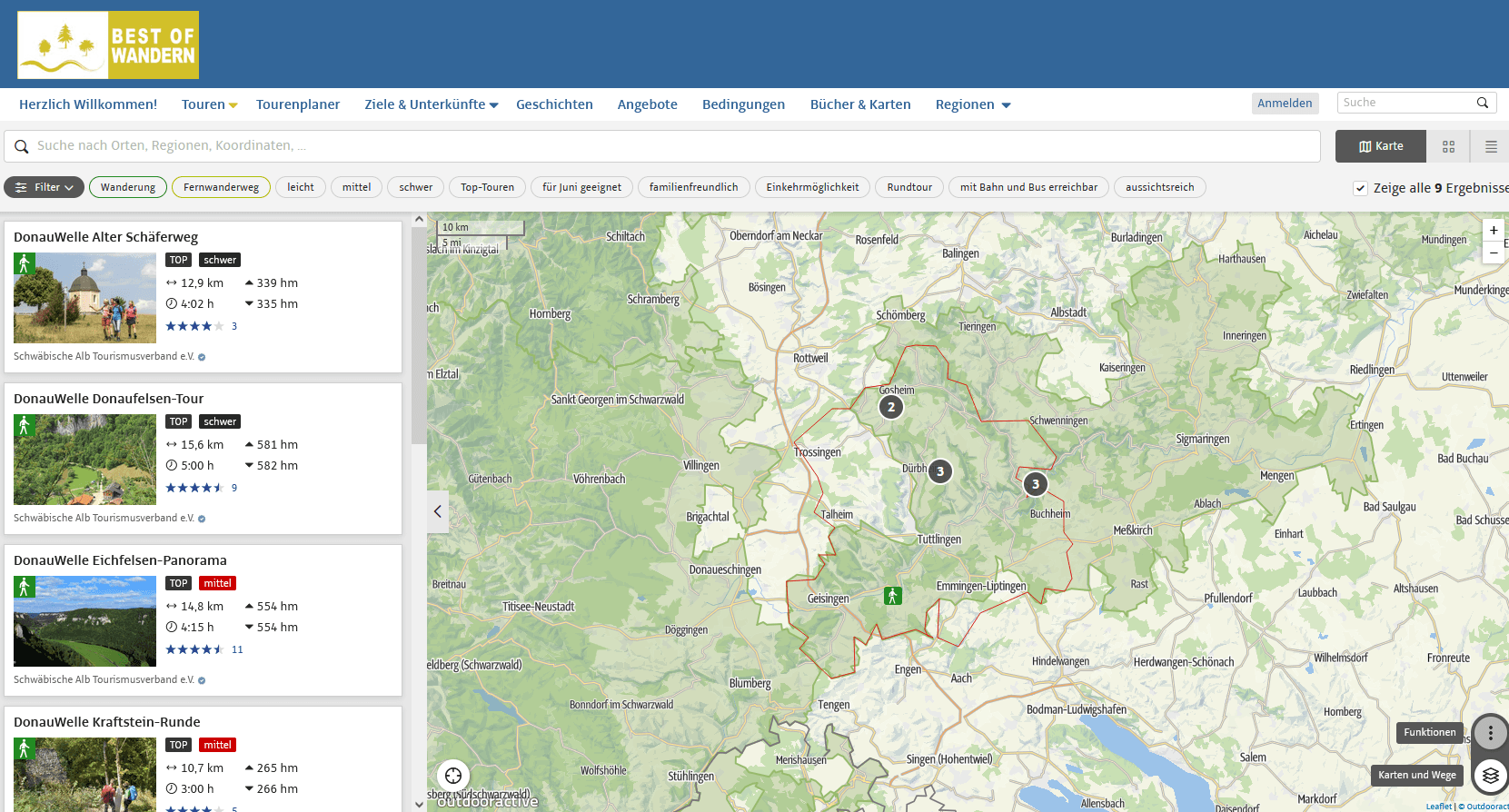Click the Anmelden button
1509x812 pixels.
pos(1285,103)
